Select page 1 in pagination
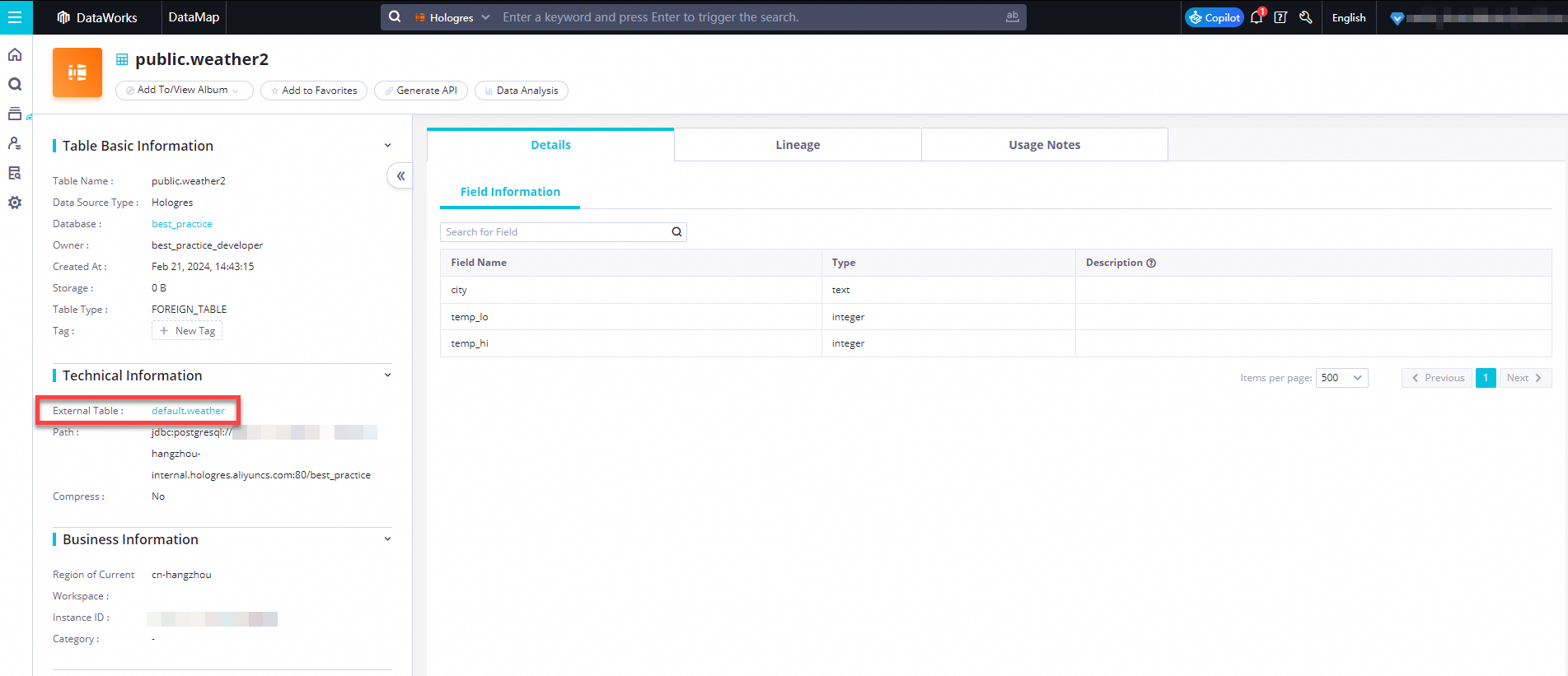This screenshot has height=676, width=1568. pyautogui.click(x=1486, y=378)
